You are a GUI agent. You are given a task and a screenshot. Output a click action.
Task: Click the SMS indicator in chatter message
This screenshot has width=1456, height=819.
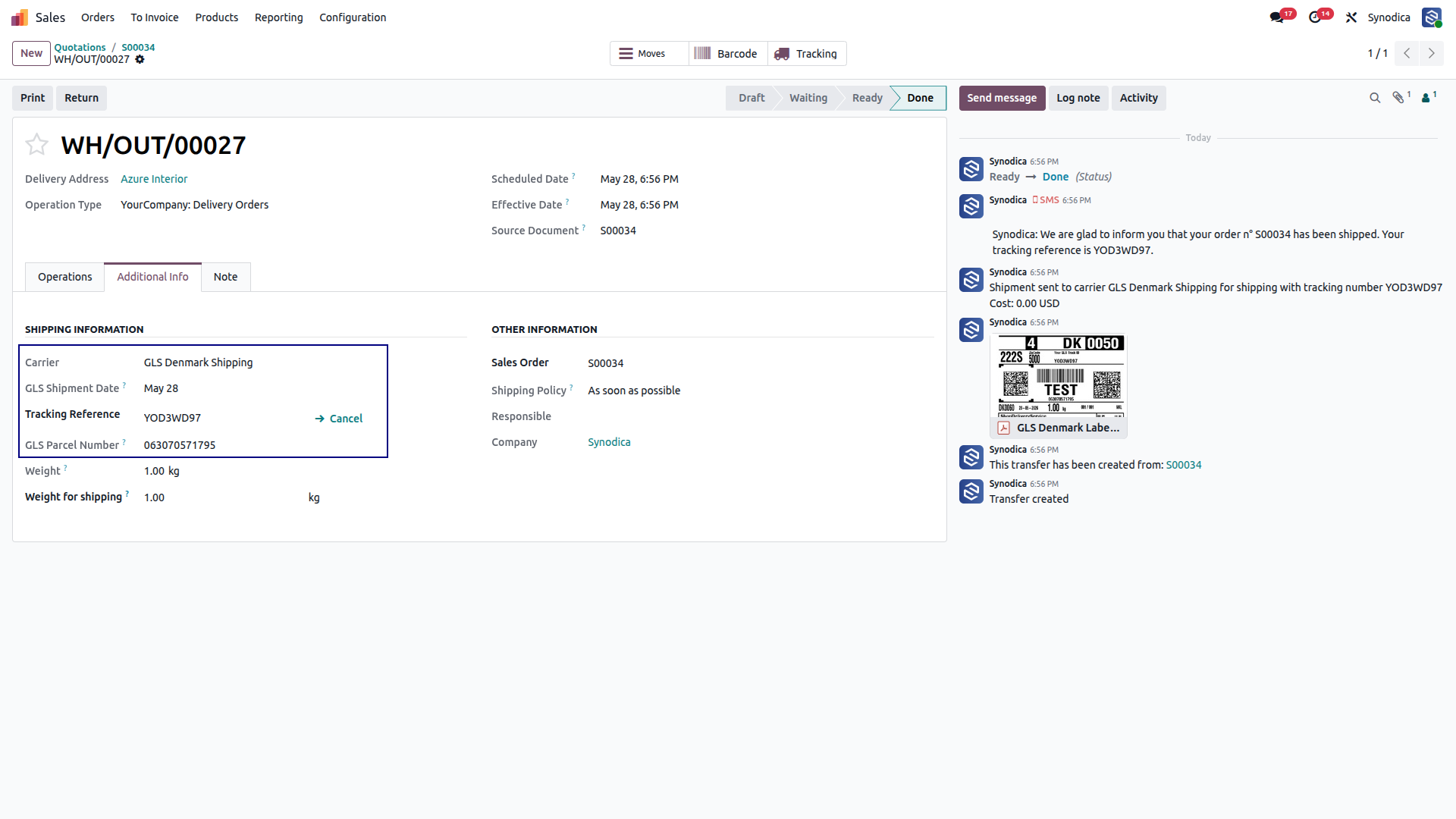(x=1046, y=200)
